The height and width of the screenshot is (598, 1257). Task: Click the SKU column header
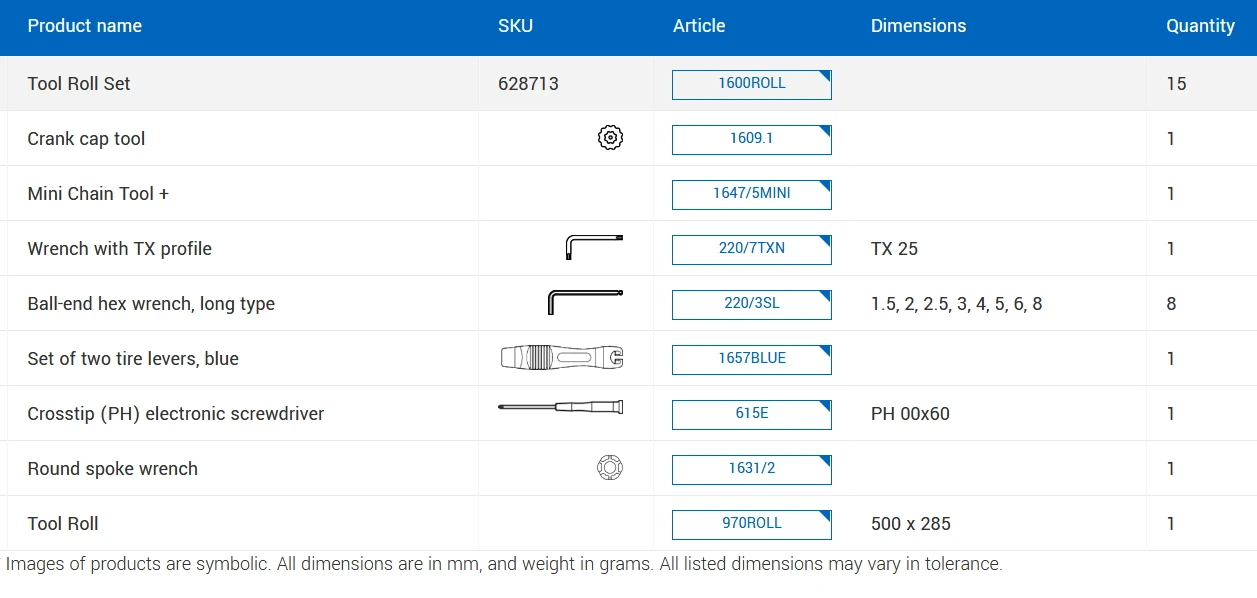pos(515,26)
